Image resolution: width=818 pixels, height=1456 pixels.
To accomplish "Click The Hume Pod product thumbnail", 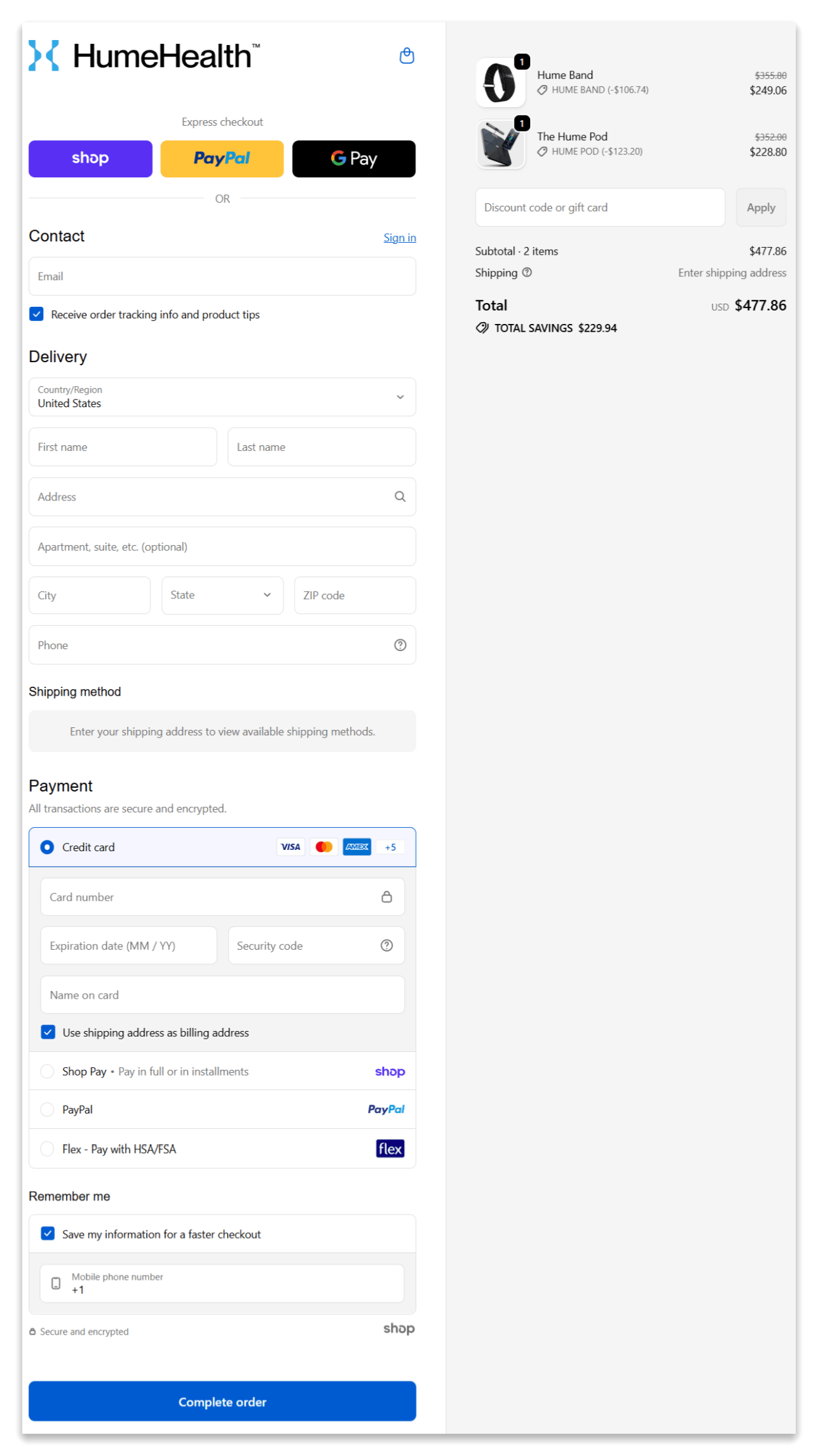I will [501, 144].
